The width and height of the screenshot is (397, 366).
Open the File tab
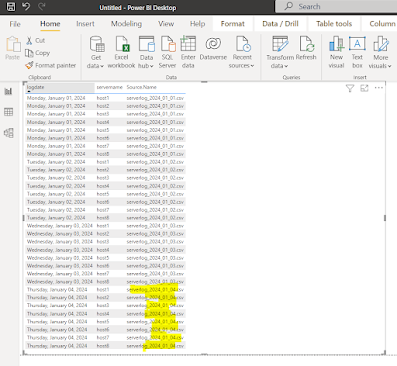click(x=15, y=24)
